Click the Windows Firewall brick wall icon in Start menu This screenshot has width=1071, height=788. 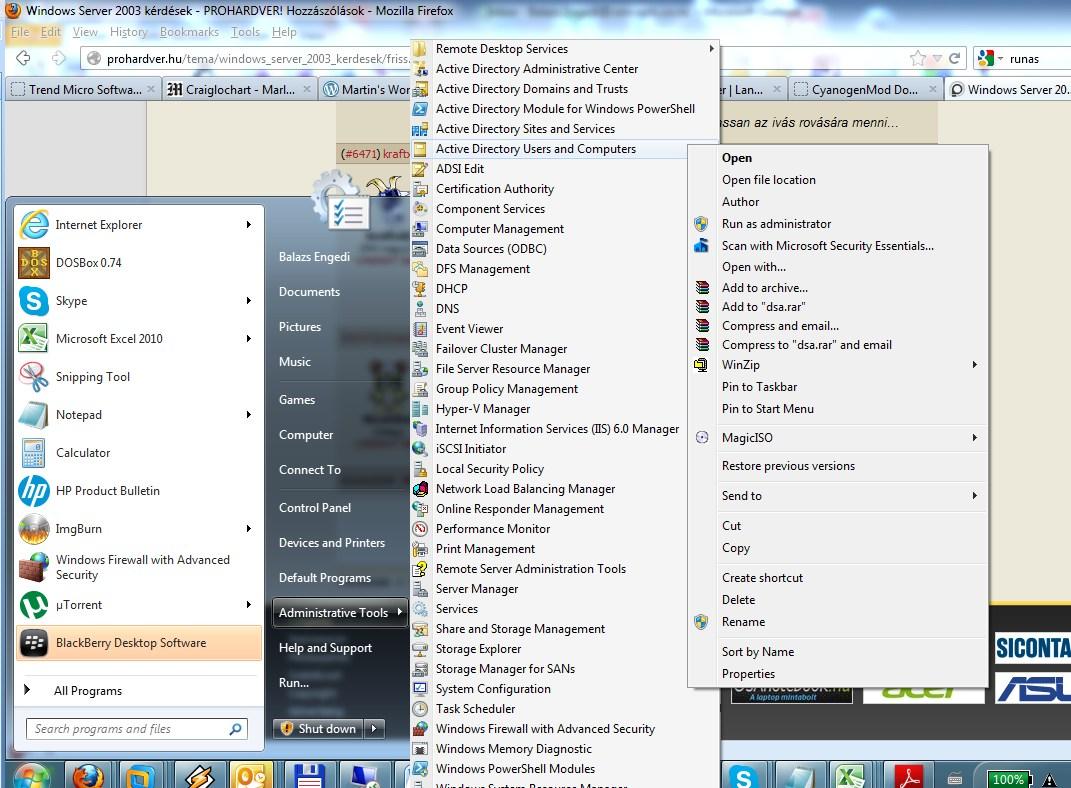tap(34, 567)
